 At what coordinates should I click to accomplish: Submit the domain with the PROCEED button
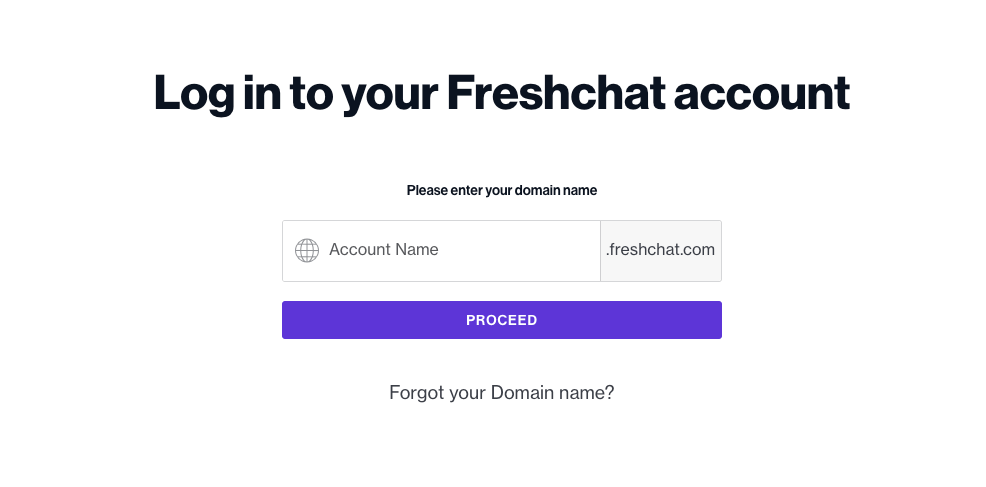point(501,320)
